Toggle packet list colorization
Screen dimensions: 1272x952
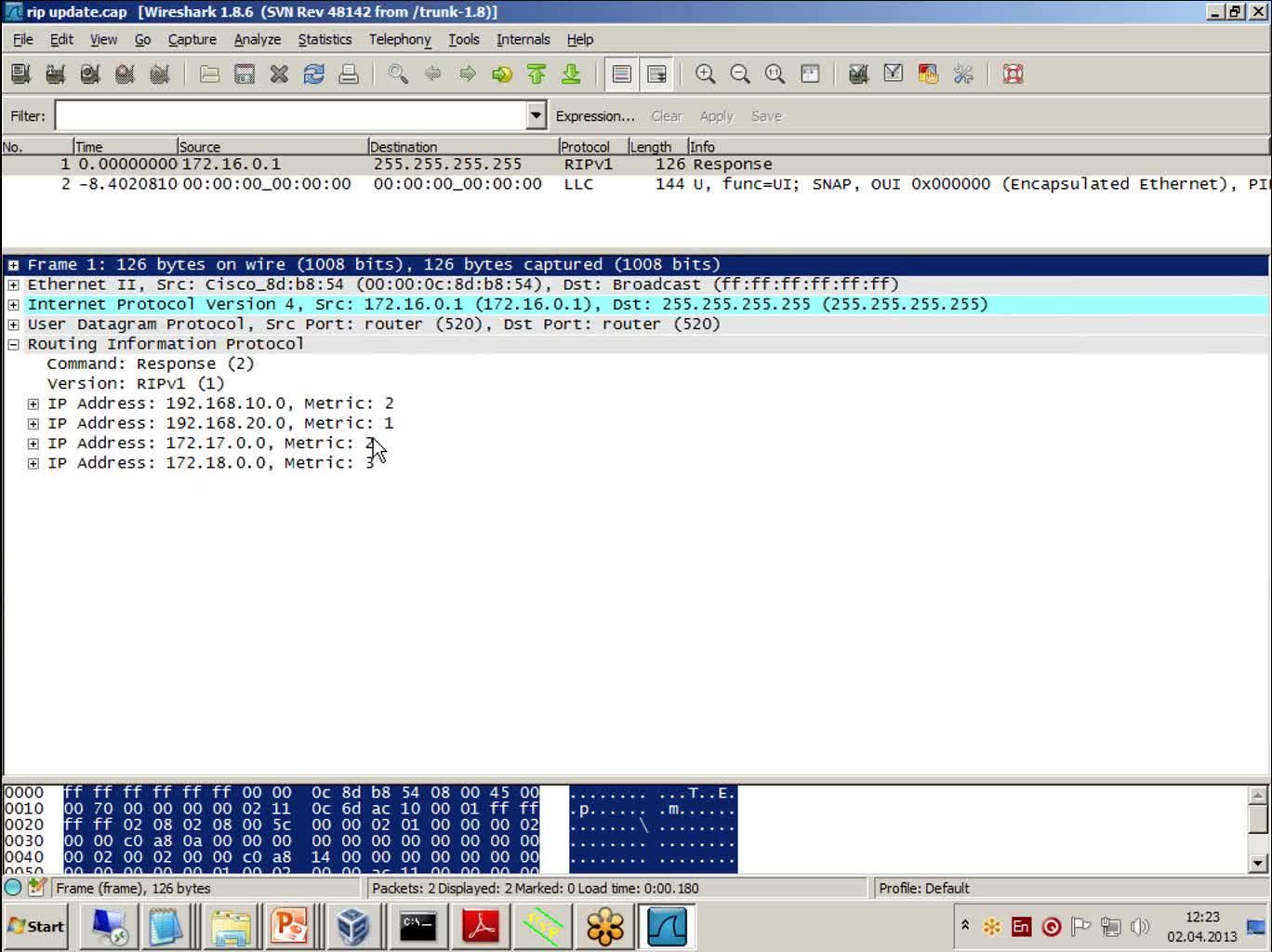(622, 74)
